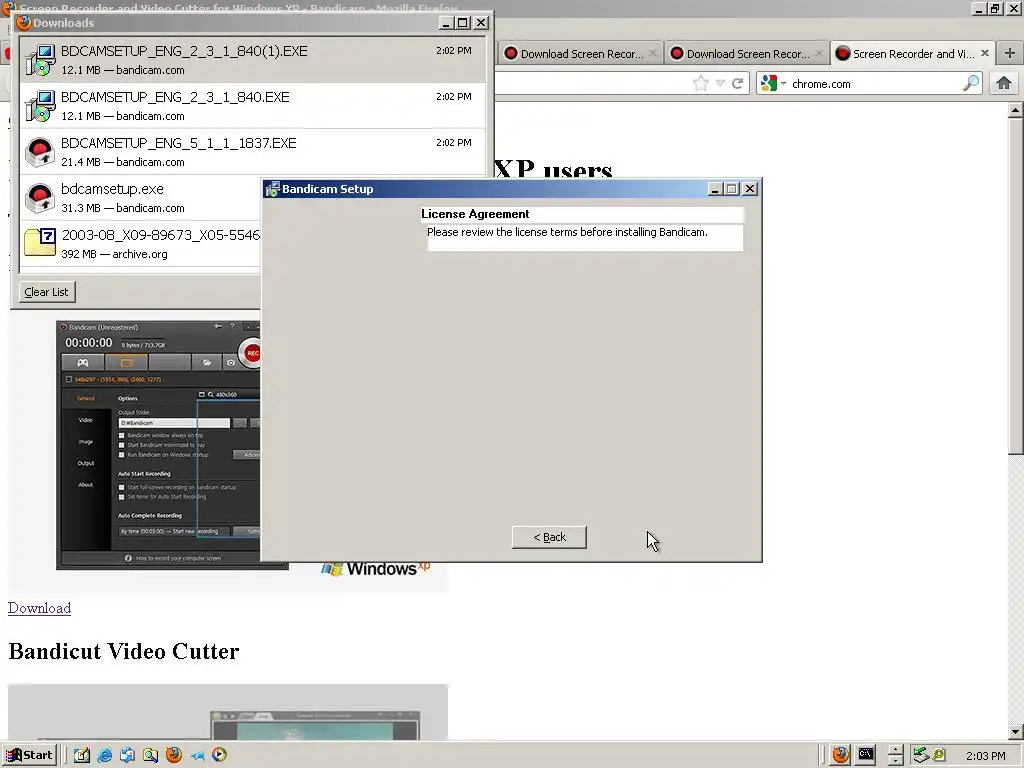
Task: Switch to command prompt taskbar button
Action: click(866, 755)
